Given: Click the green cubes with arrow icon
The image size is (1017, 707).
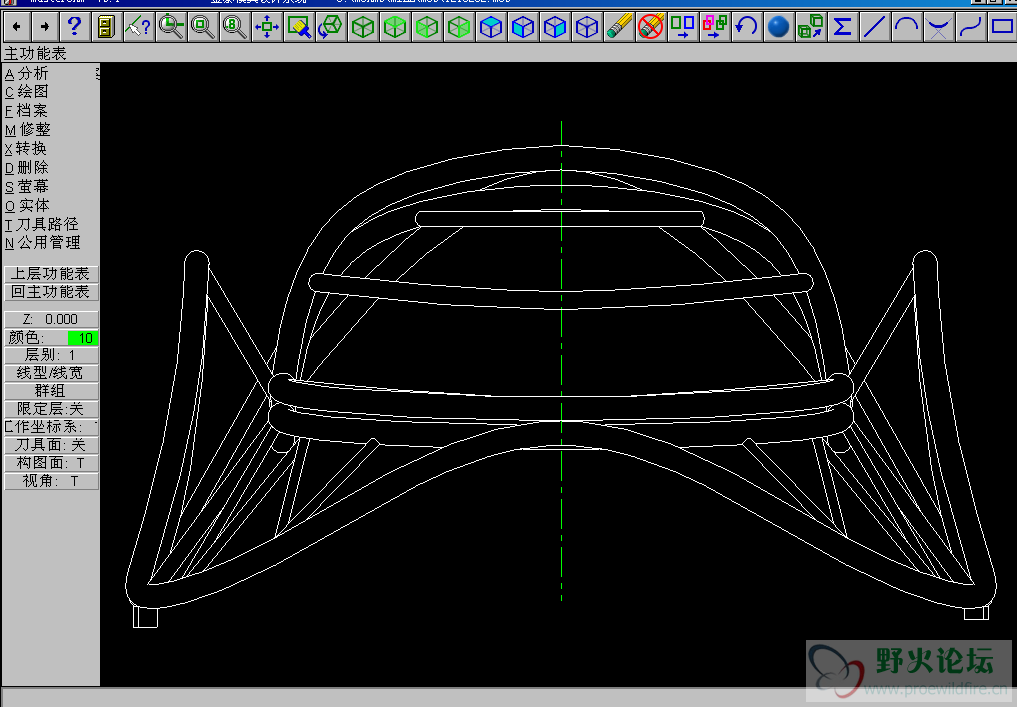Looking at the screenshot, I should (810, 27).
